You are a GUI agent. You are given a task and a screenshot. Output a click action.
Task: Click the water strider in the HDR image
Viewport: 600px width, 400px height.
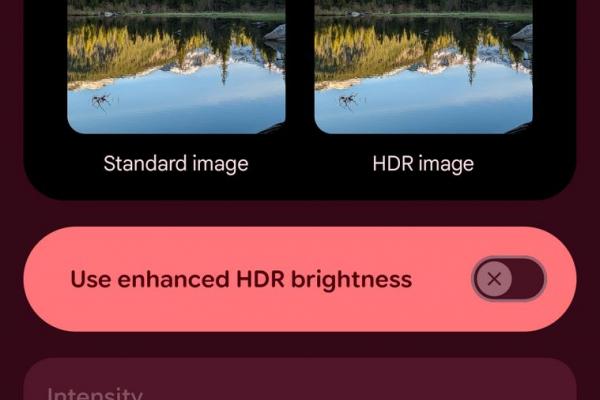point(349,101)
